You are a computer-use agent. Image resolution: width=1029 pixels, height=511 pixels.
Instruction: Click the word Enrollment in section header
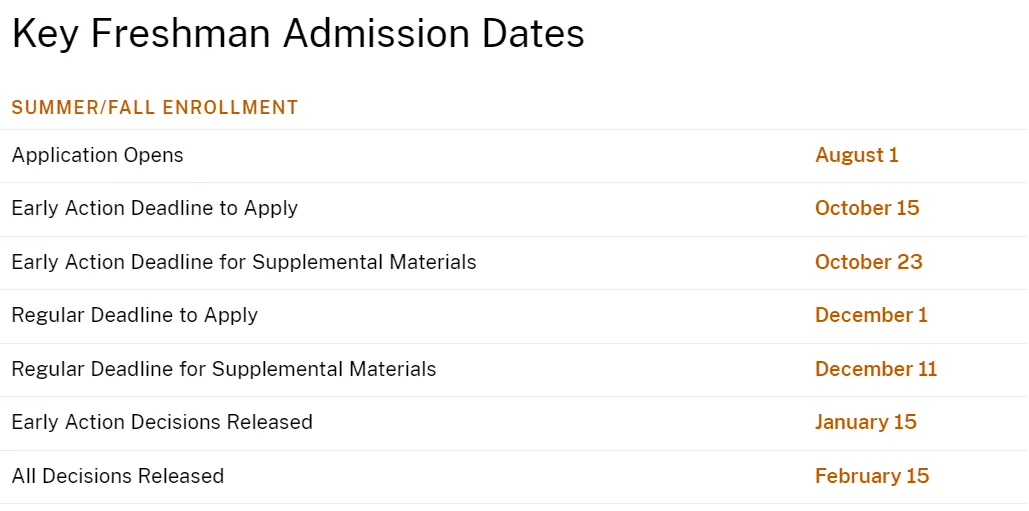230,108
